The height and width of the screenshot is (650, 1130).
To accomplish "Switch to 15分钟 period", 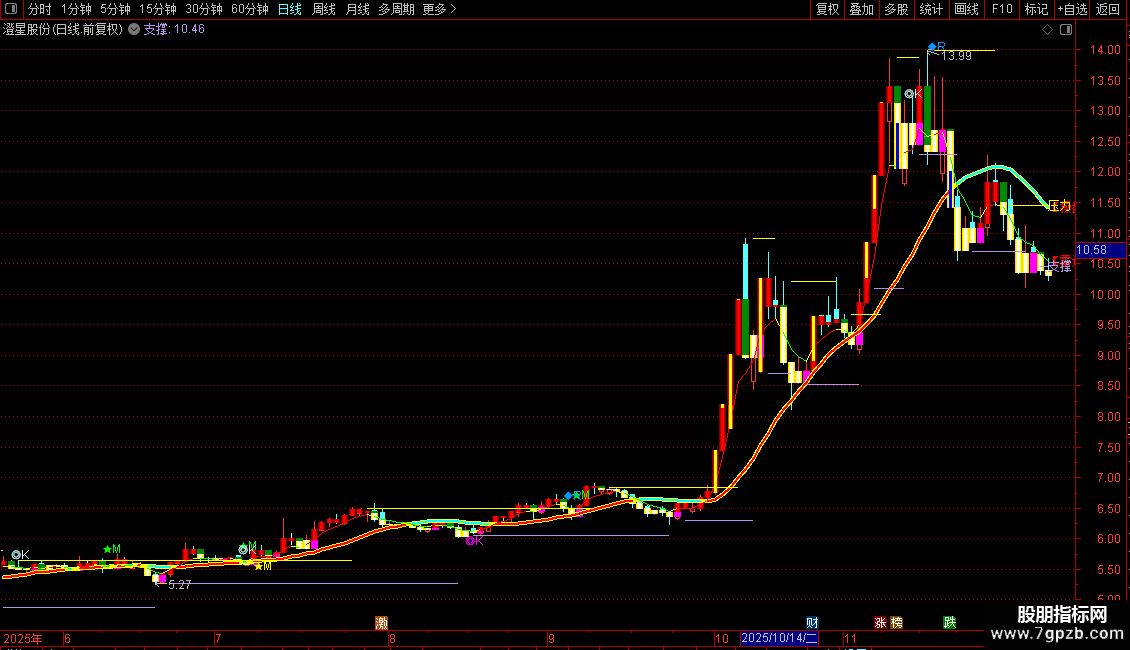I will 158,9.
